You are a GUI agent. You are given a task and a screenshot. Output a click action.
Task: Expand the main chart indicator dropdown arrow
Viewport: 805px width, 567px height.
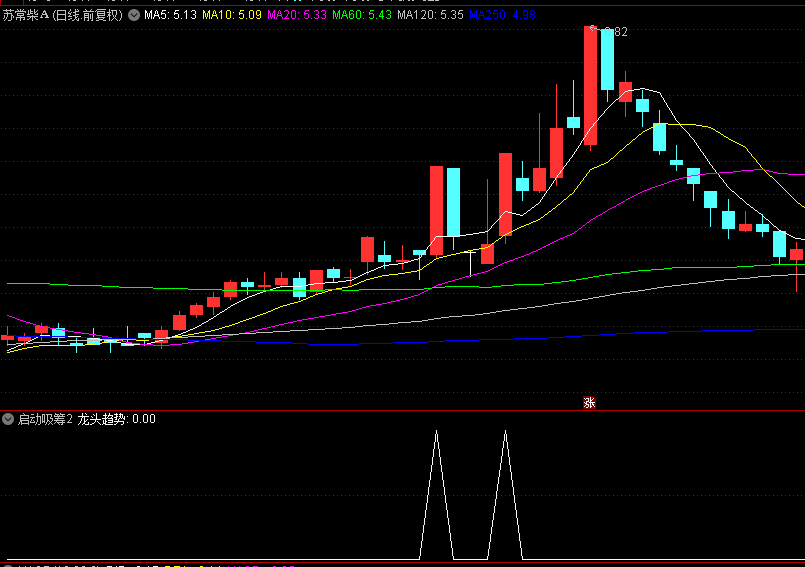(x=134, y=16)
